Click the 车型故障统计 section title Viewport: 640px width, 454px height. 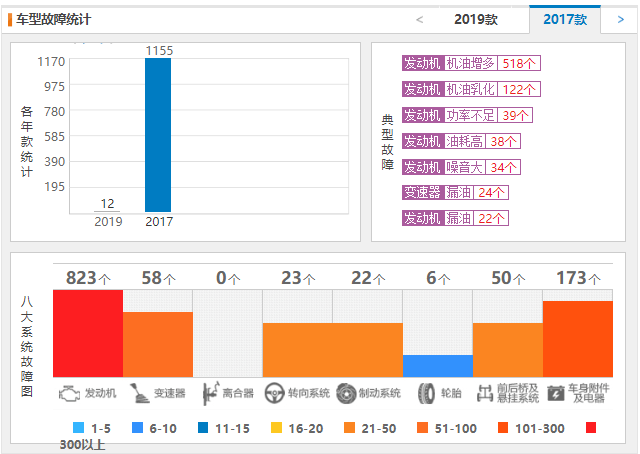[53, 19]
